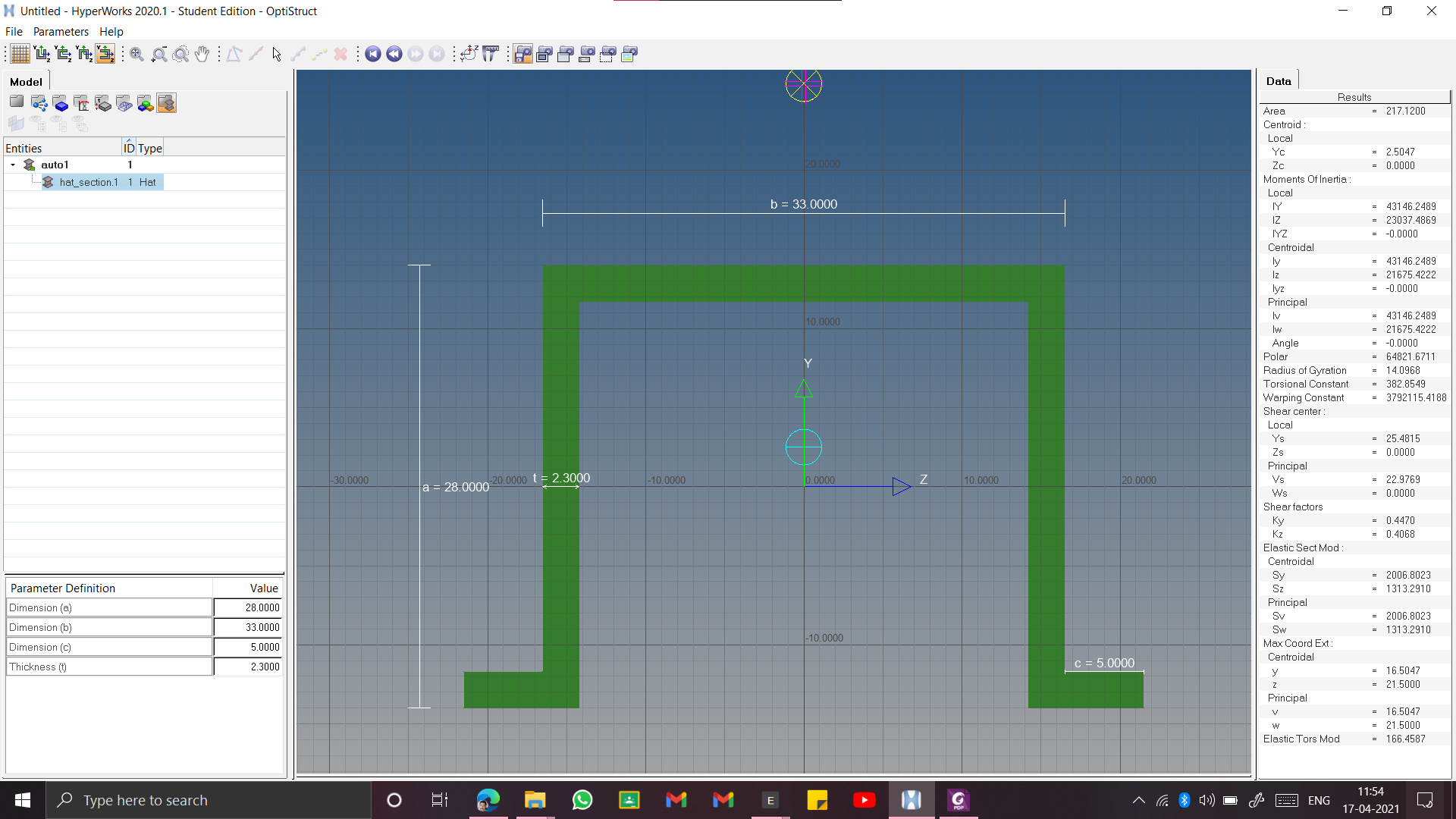
Task: Click the zoom in magnifier icon
Action: tap(136, 54)
